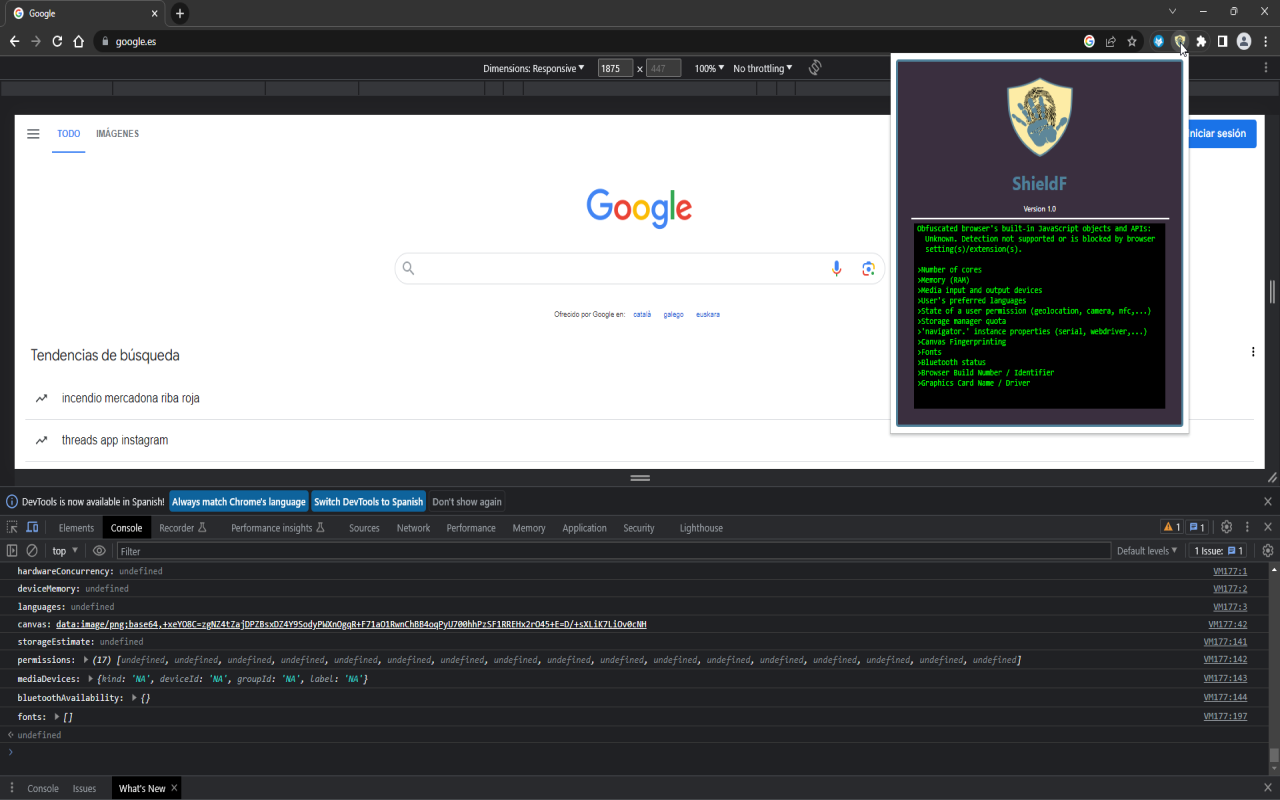The height and width of the screenshot is (800, 1280).
Task: Show the console sidebar panel icon
Action: click(x=12, y=551)
